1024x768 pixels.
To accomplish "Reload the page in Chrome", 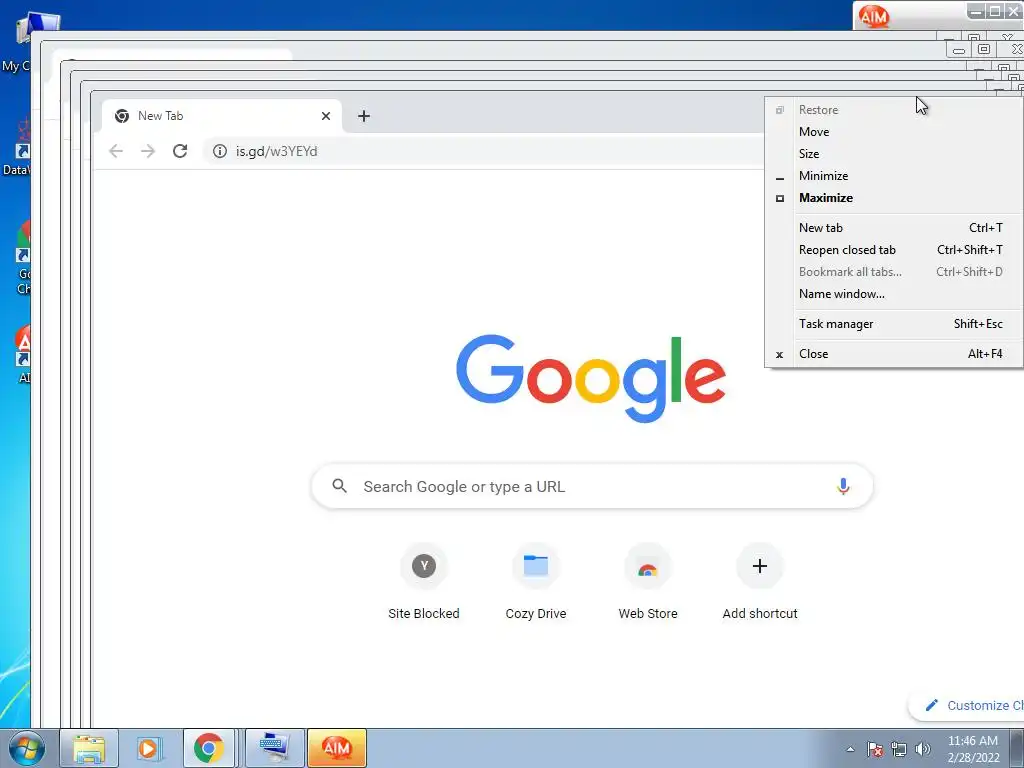I will pos(180,151).
